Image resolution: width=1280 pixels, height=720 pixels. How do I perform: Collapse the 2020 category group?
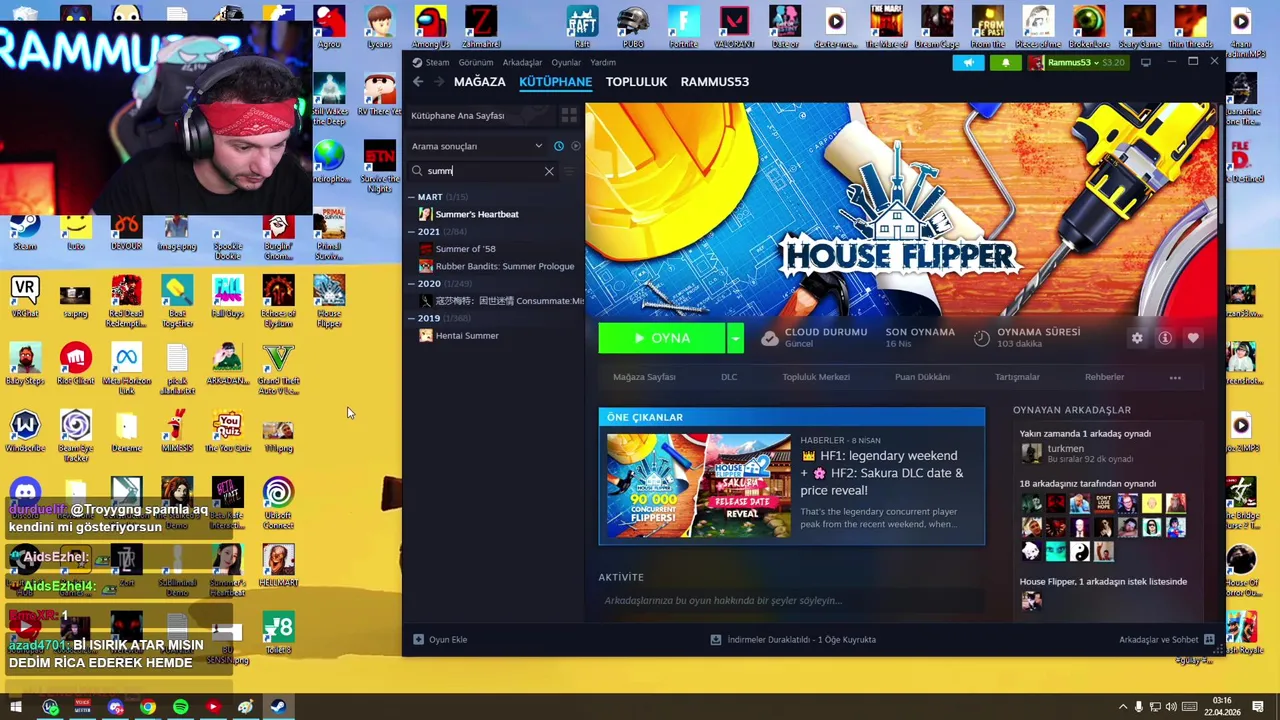click(411, 284)
